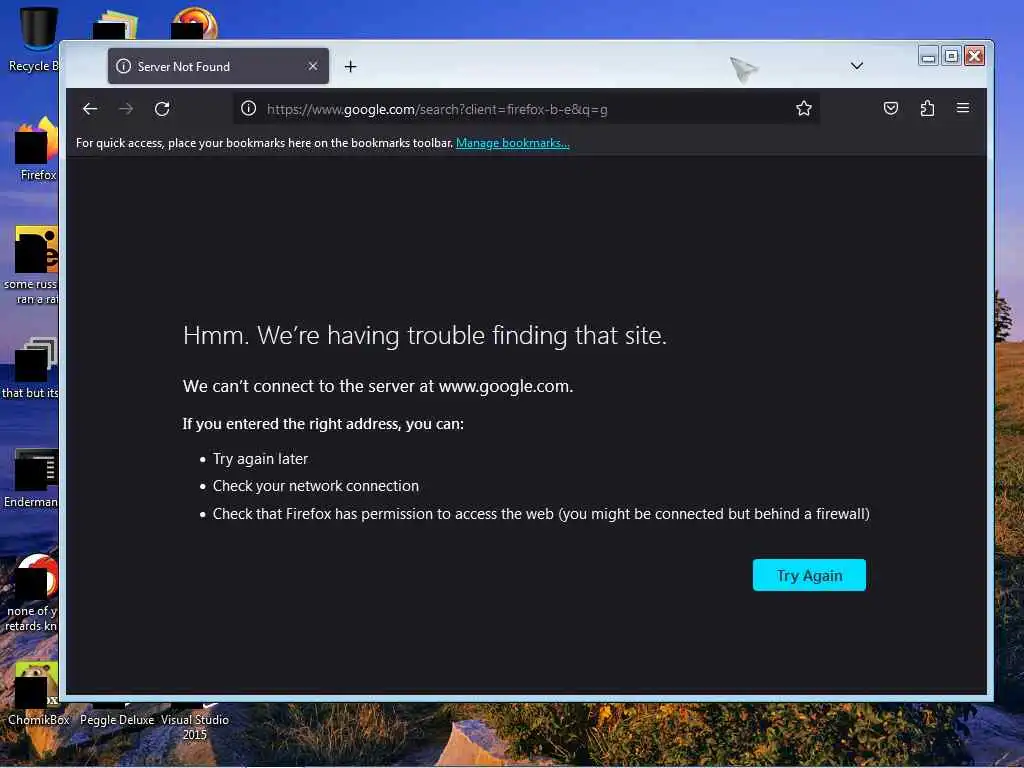This screenshot has width=1024, height=768.
Task: Reload the page with the refresh icon
Action: tap(162, 109)
